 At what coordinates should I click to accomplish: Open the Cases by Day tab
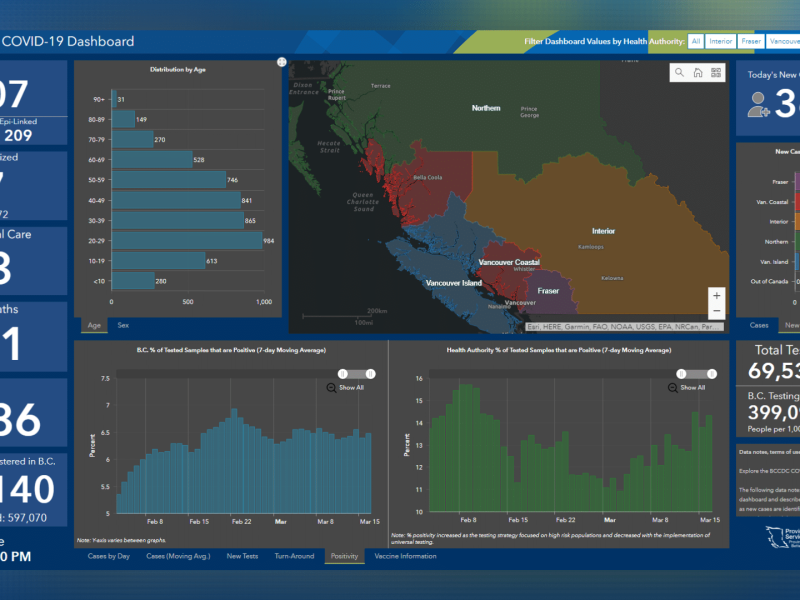(x=108, y=555)
